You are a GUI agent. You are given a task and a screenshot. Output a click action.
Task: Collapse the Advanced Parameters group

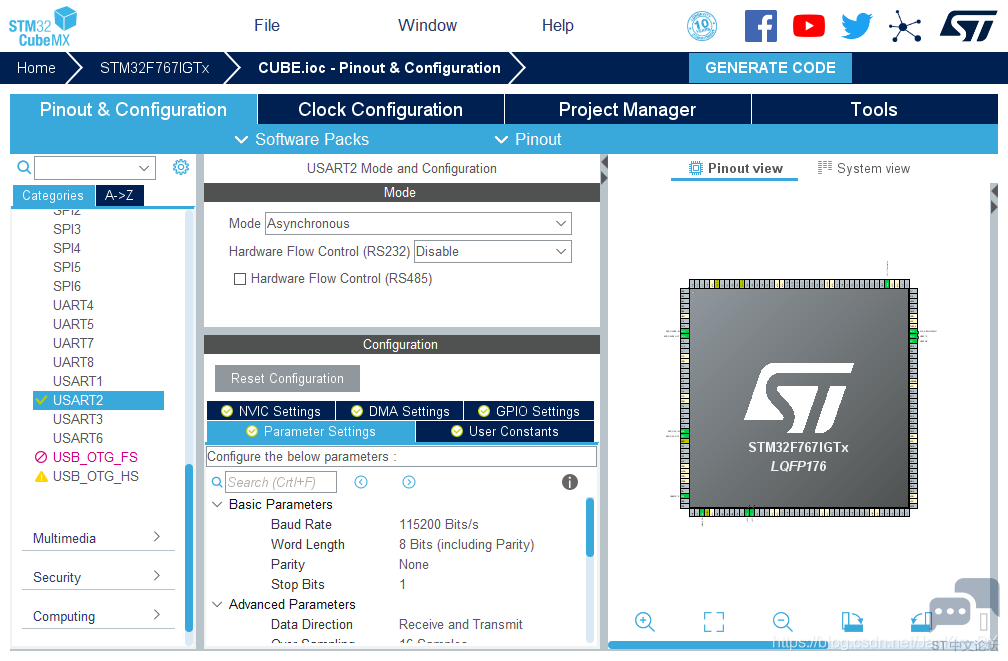[x=217, y=605]
